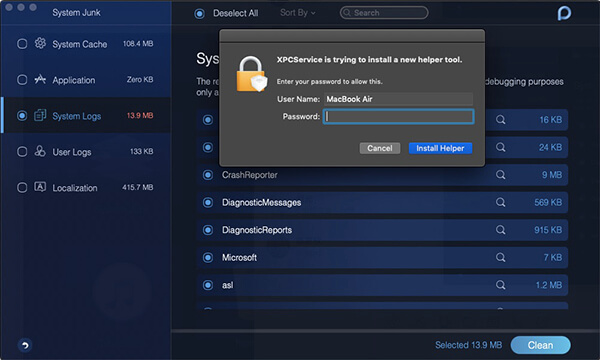This screenshot has width=600, height=360.
Task: Click the Localization letter icon
Action: (x=40, y=187)
